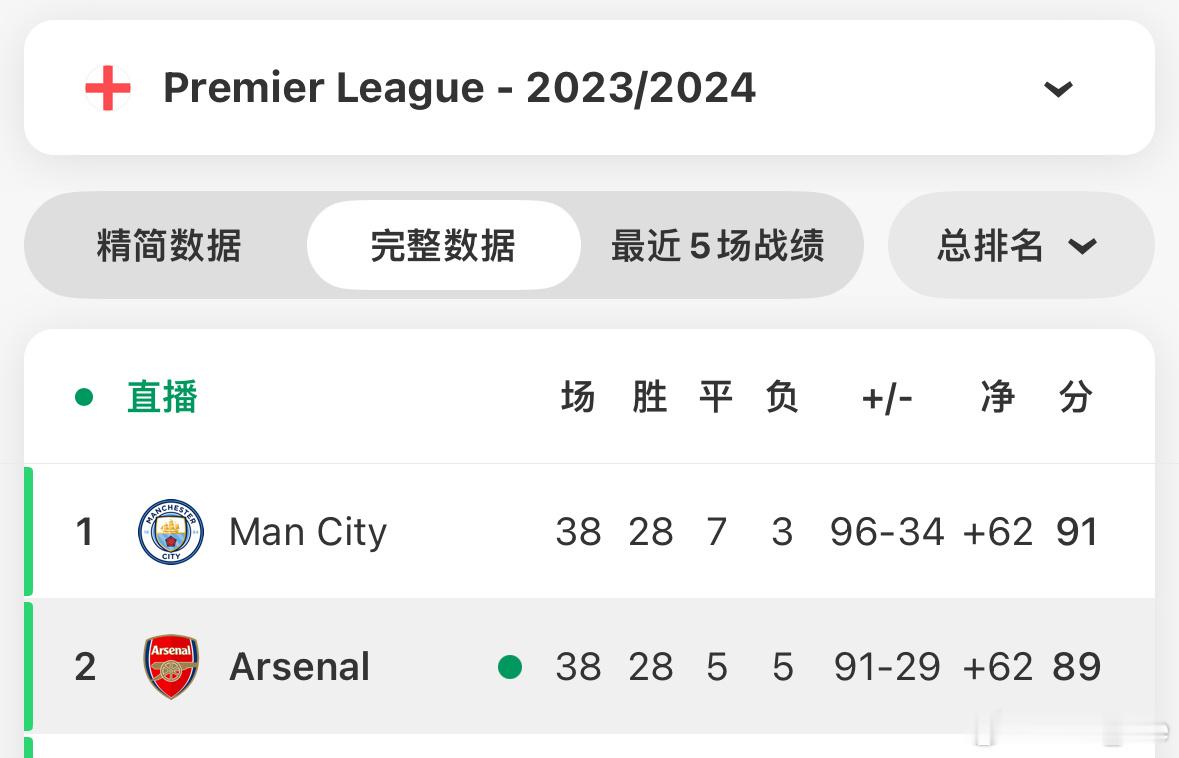Click the England flag icon
The width and height of the screenshot is (1179, 758).
108,88
